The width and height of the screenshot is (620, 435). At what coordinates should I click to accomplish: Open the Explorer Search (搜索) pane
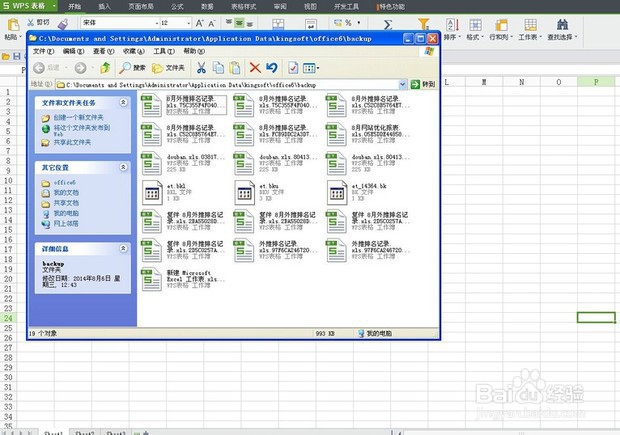[x=132, y=68]
